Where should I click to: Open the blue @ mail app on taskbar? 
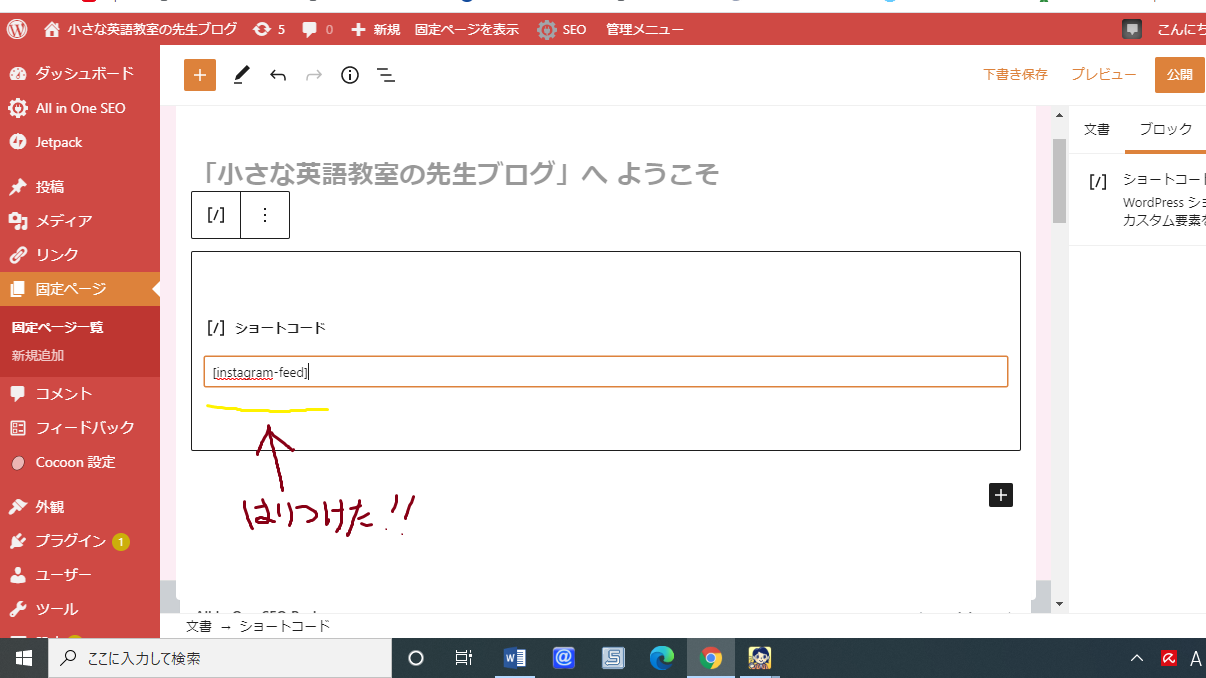click(564, 658)
